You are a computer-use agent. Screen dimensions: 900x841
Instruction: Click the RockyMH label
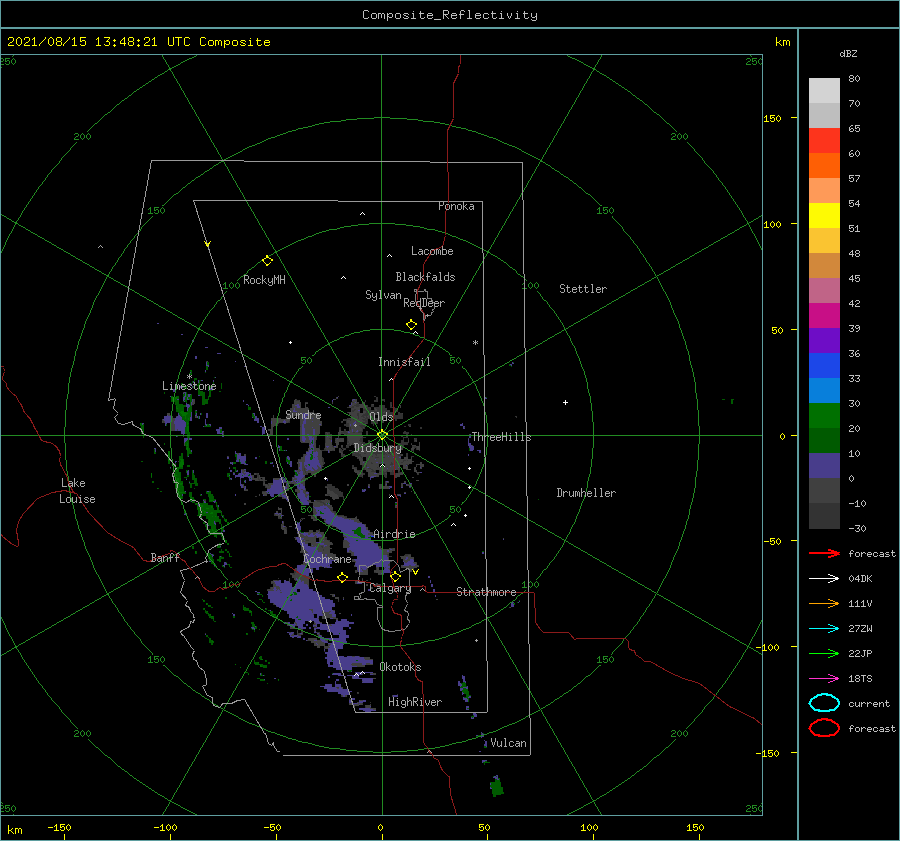pos(264,280)
